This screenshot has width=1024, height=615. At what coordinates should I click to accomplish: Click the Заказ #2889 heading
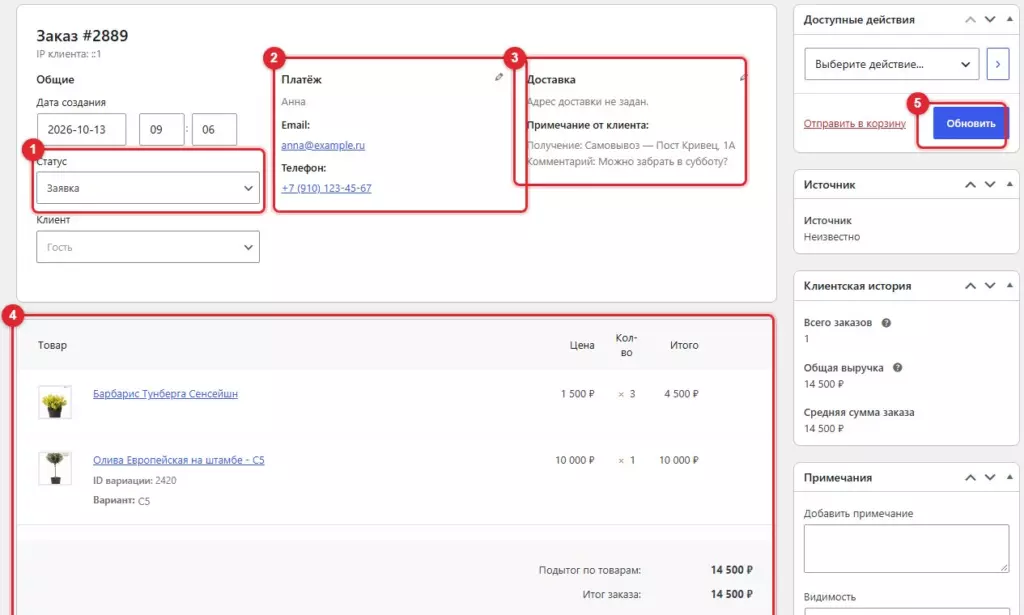tap(82, 36)
